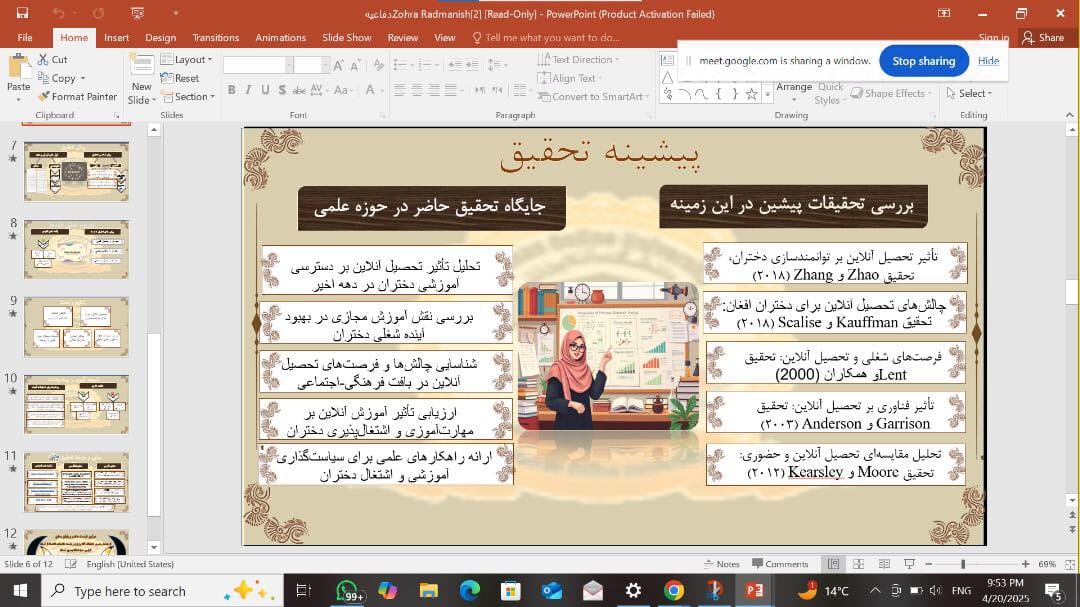
Task: Click the Hide link in sharing bar
Action: pos(988,61)
